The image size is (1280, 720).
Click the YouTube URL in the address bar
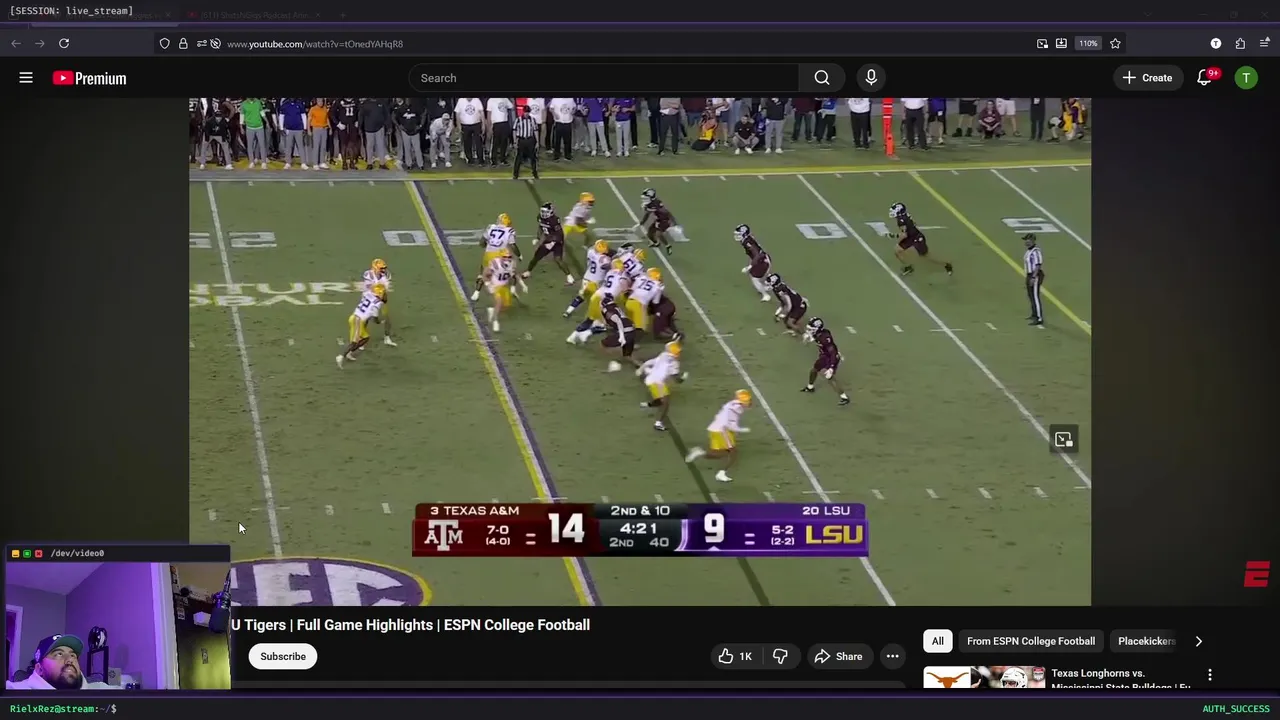point(315,44)
